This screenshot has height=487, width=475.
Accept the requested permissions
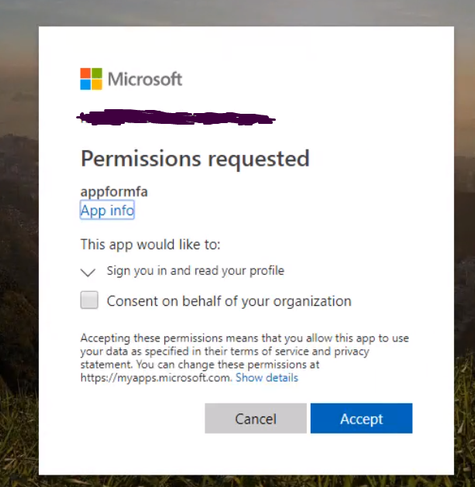[x=361, y=418]
